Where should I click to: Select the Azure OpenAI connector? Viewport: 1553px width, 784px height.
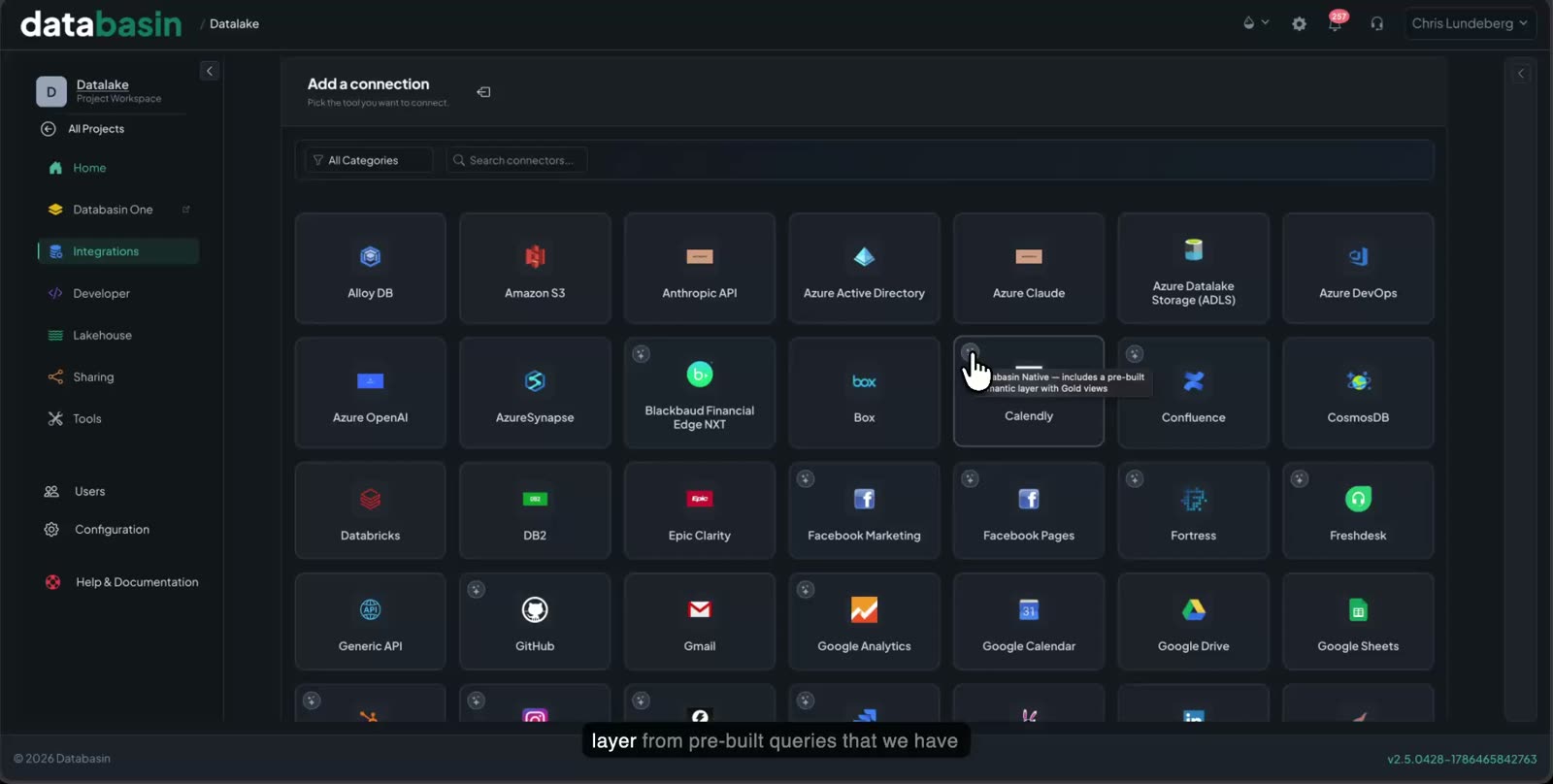(370, 392)
